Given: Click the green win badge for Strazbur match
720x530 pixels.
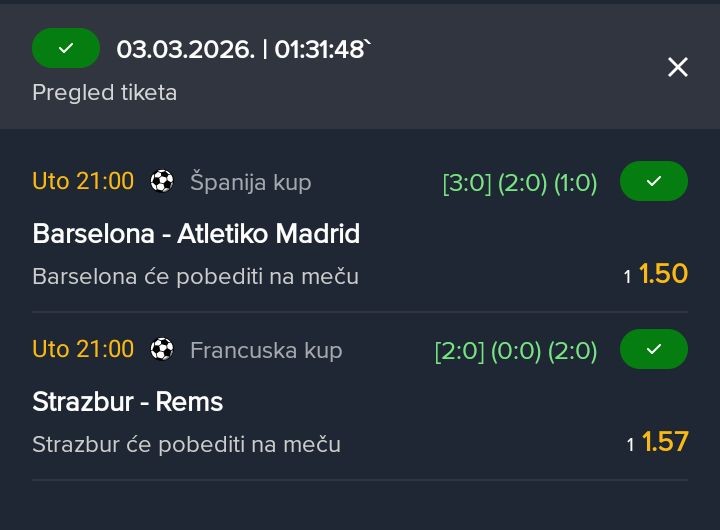Looking at the screenshot, I should coord(654,349).
